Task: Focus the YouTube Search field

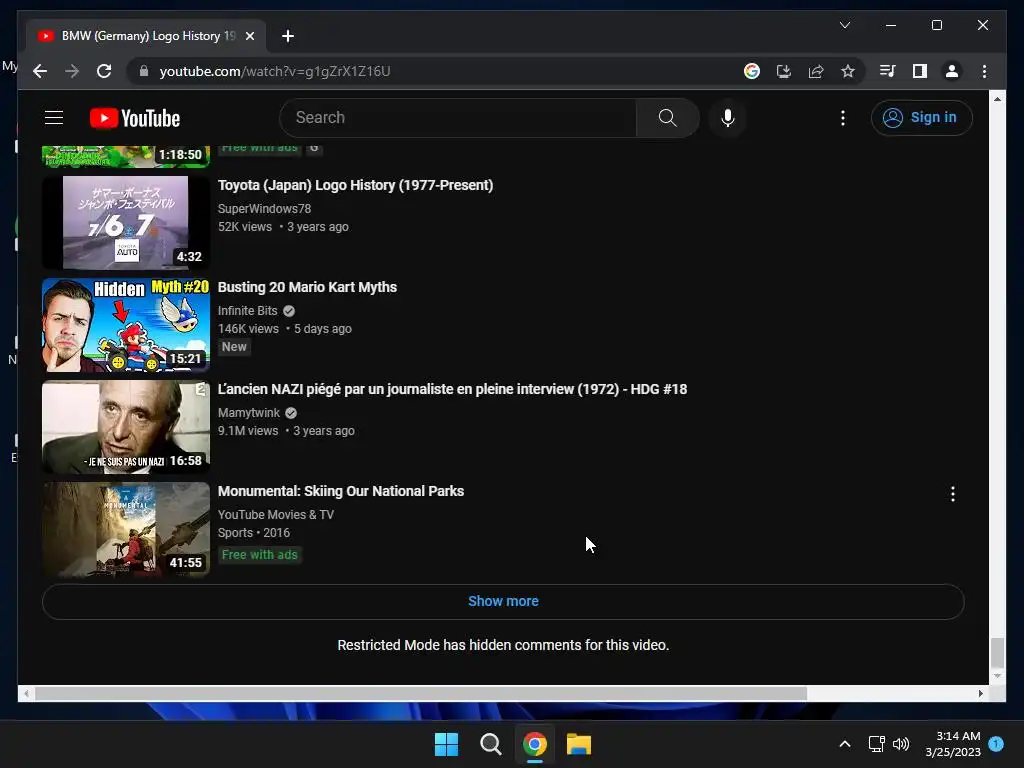Action: [x=458, y=118]
